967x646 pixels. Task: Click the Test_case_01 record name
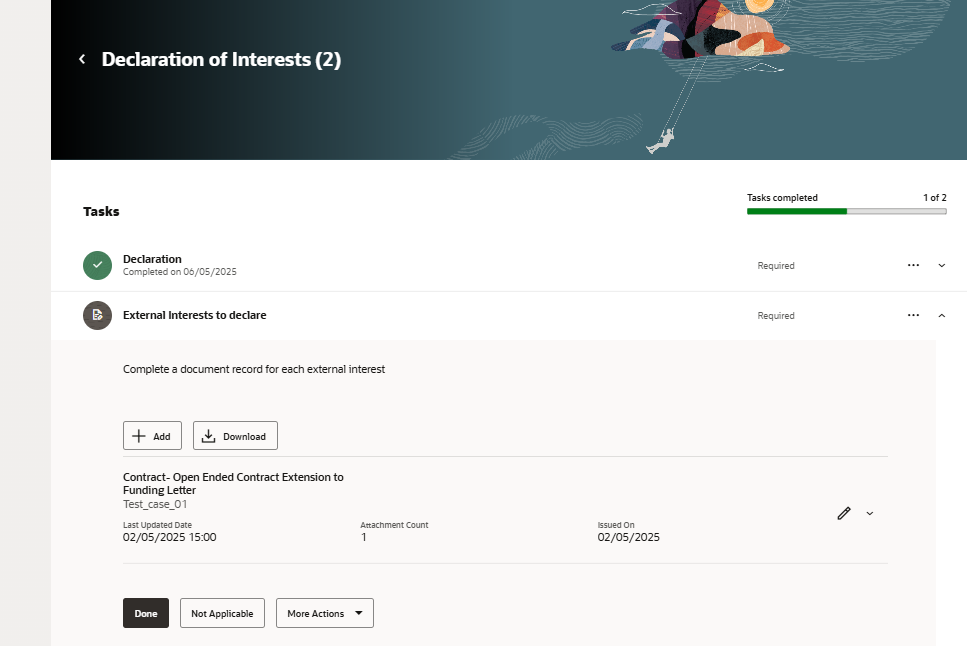pos(155,504)
